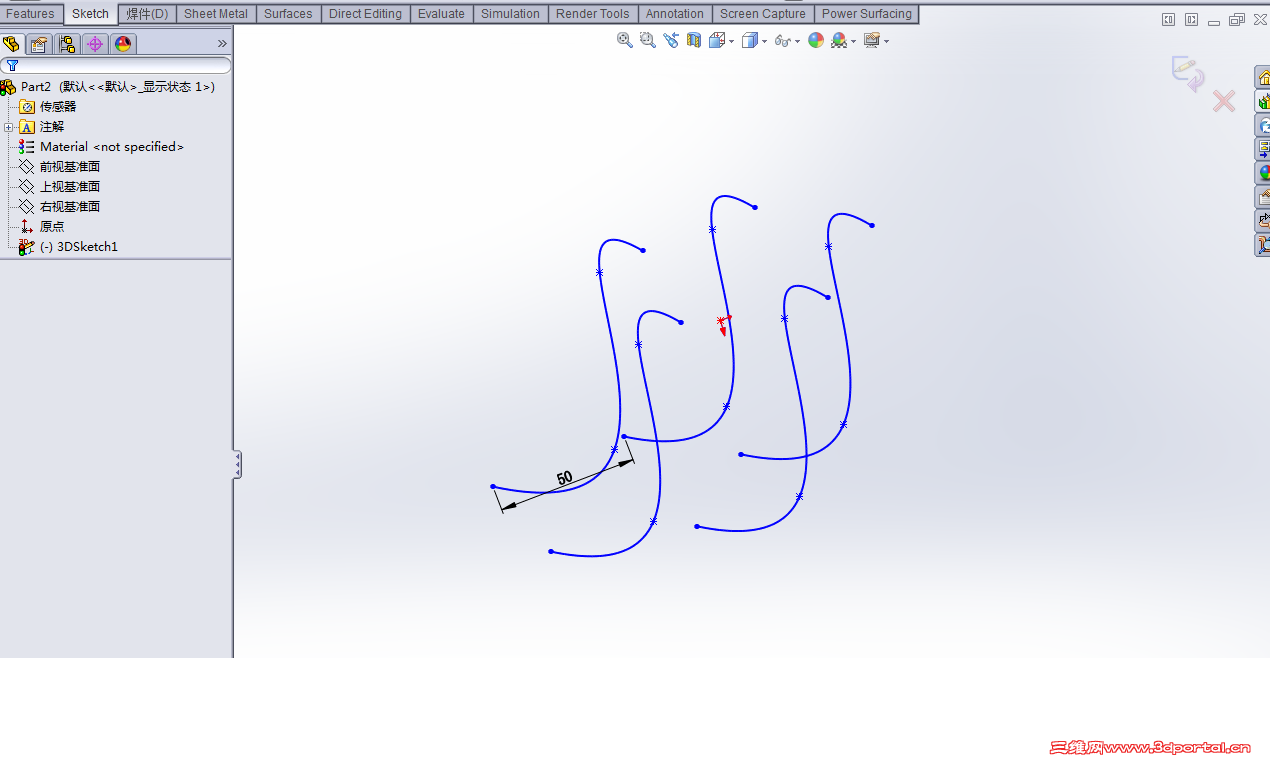
Task: Select the 注解 tree item
Action: (x=42, y=127)
